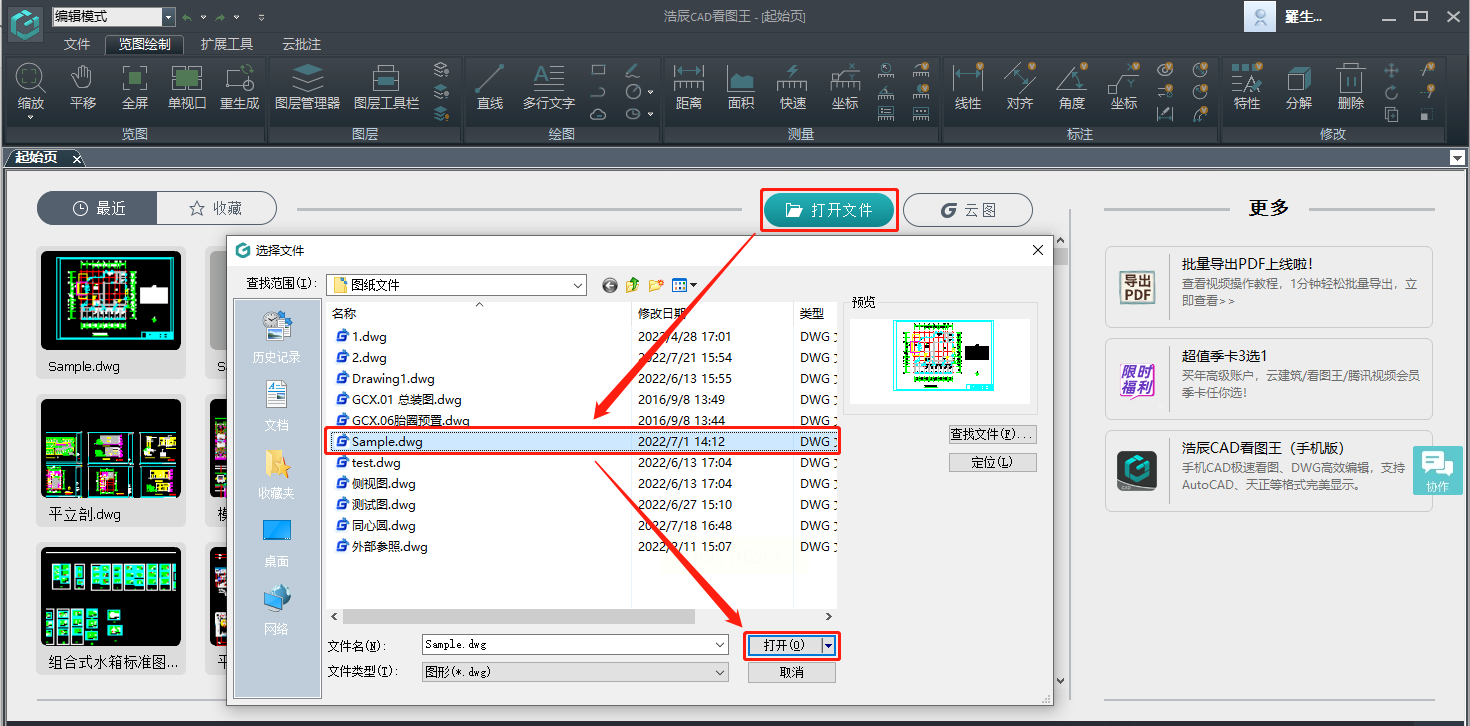Select the revision cloud tool in 绘图 group

click(x=598, y=114)
